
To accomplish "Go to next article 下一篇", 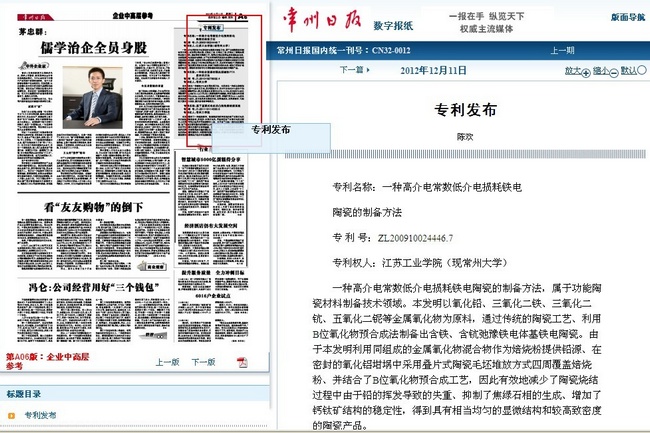I will [x=350, y=71].
